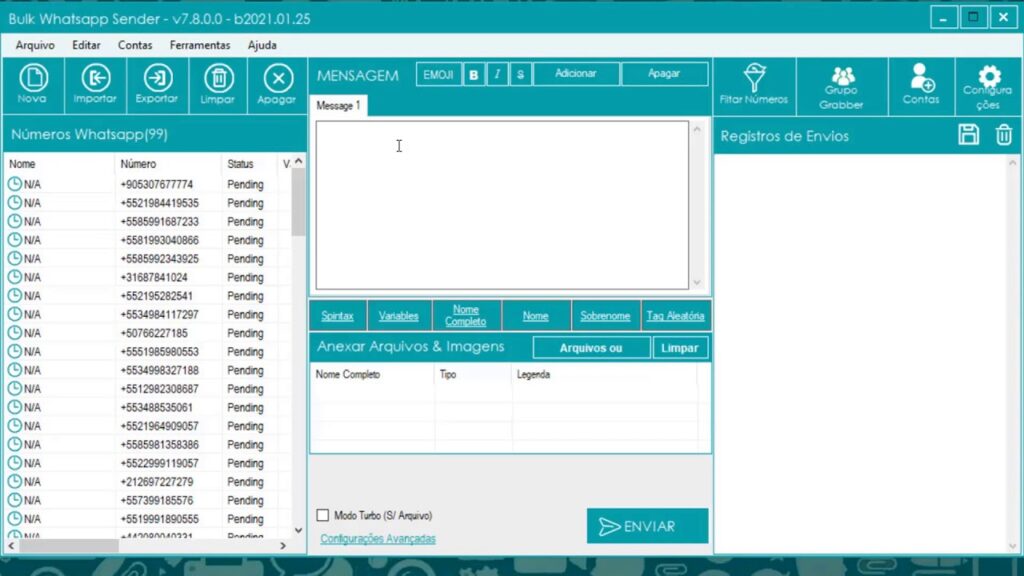Screen dimensions: 1024x576
Task: Toggle italic formatting in message toolbar
Action: [497, 74]
